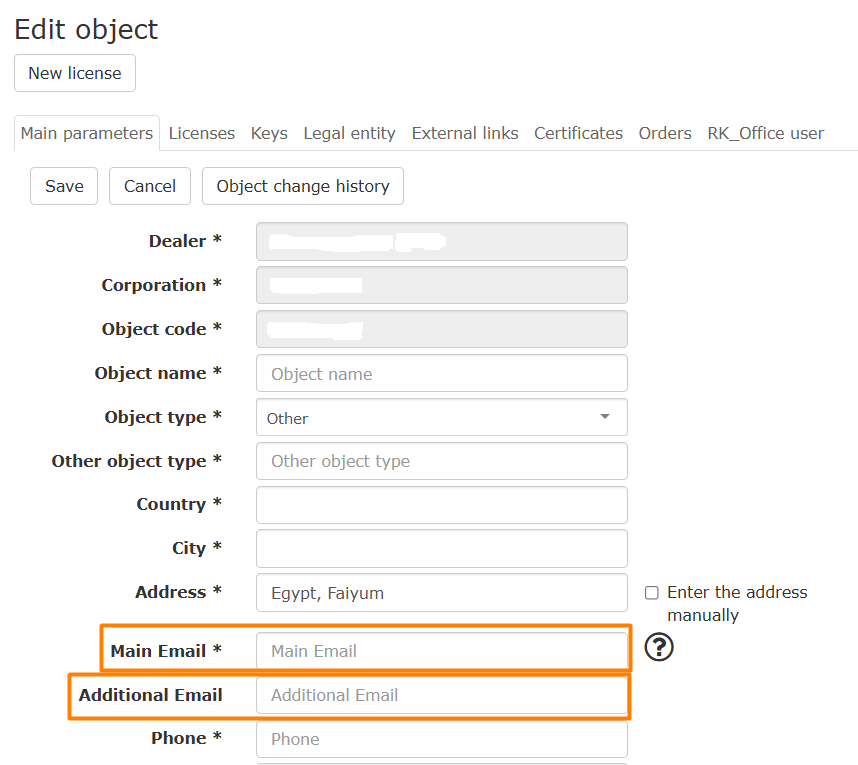858x765 pixels.
Task: Open Object change history
Action: pos(302,186)
